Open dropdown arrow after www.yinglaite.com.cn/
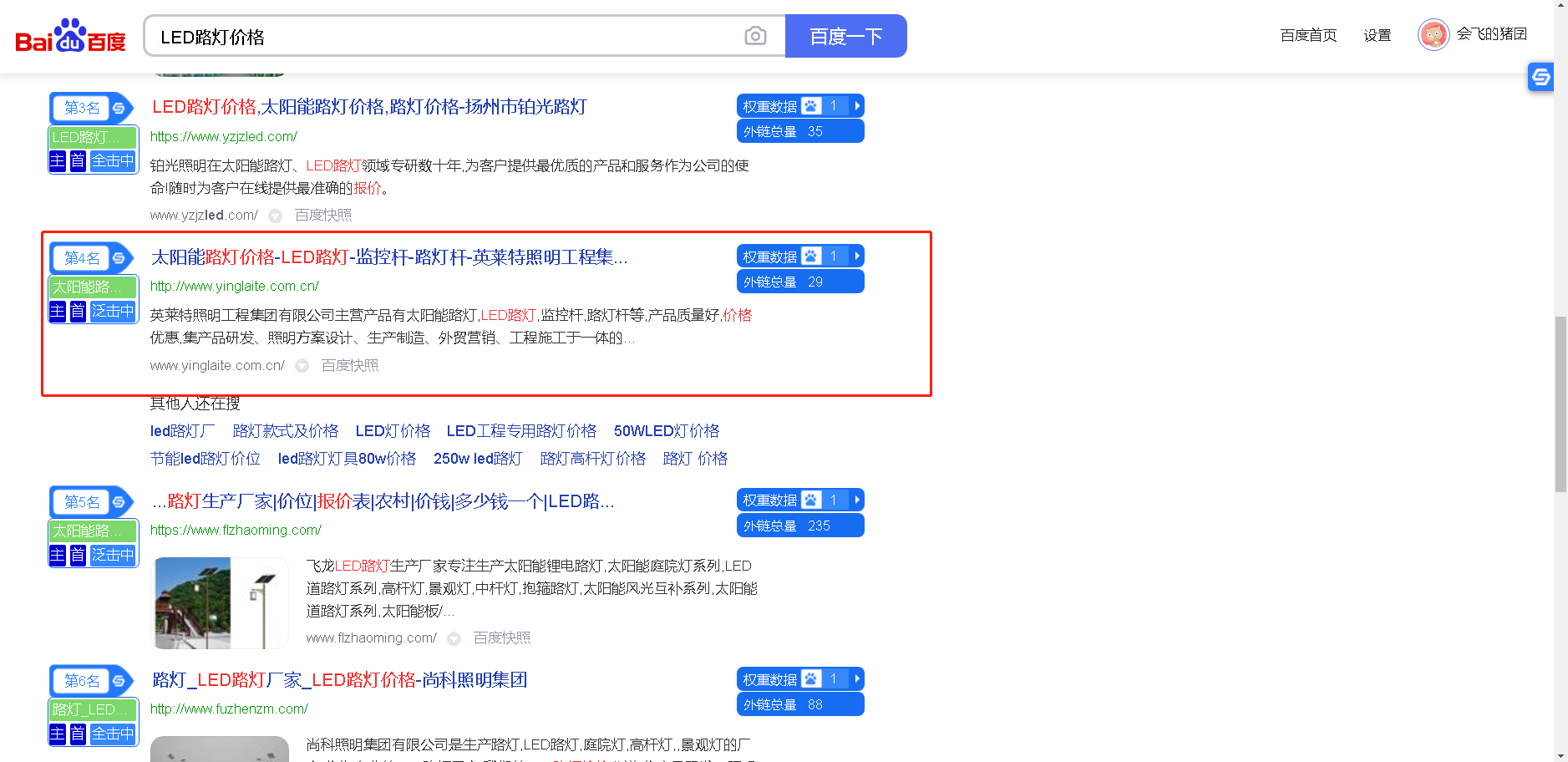Viewport: 1568px width, 762px height. pos(302,367)
